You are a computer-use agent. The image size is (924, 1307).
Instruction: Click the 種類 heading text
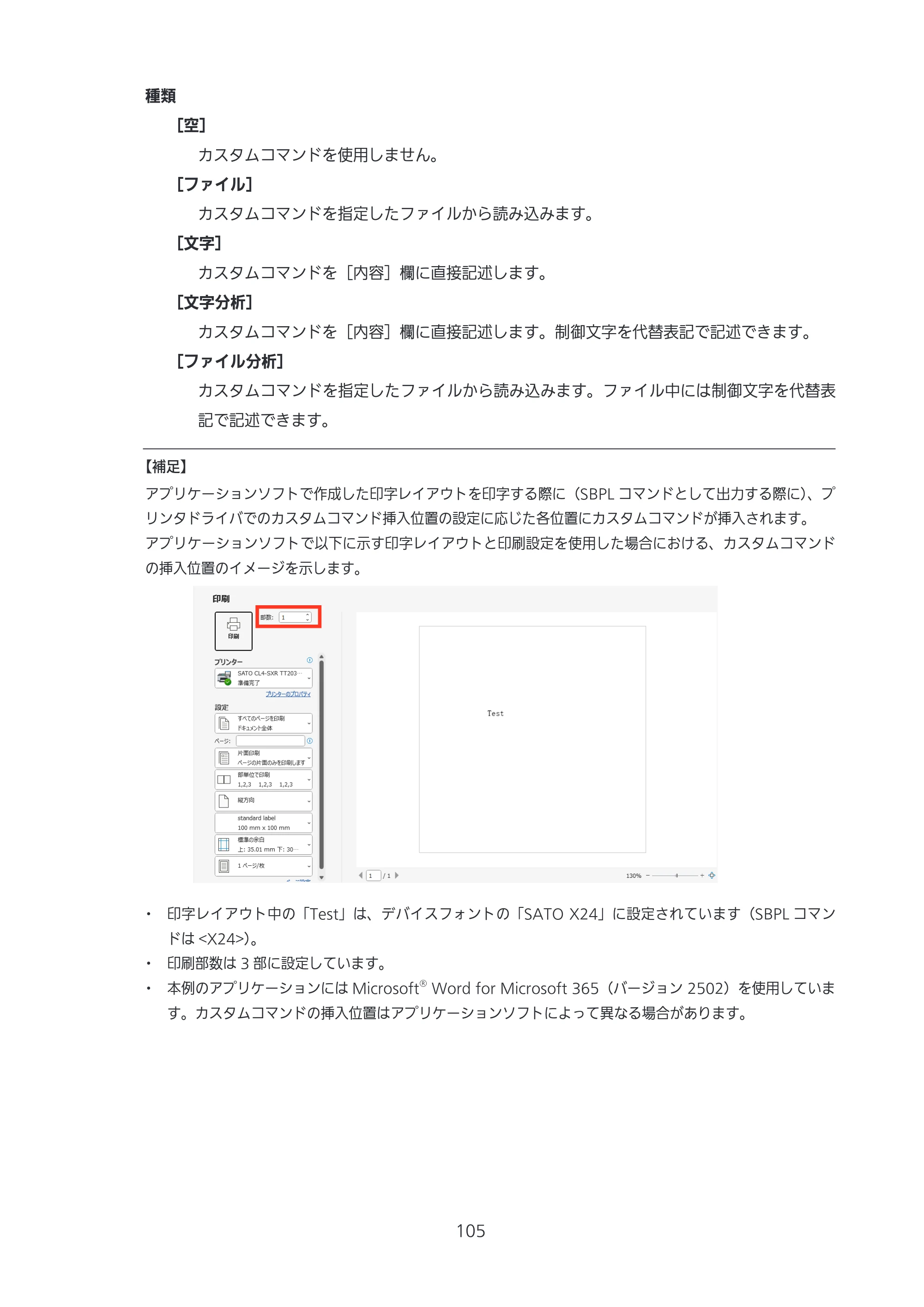(x=160, y=96)
